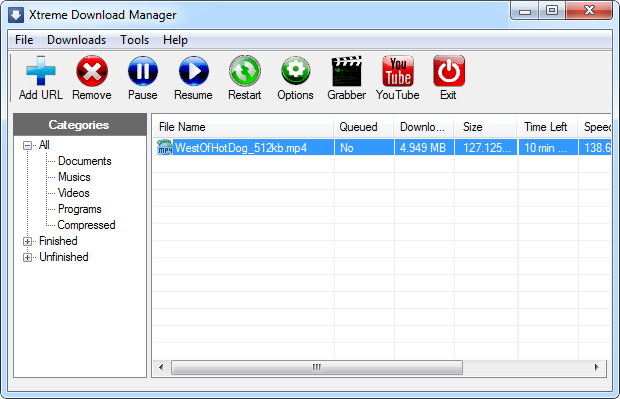Viewport: 620px width, 399px height.
Task: Click the Add URL plus icon
Action: [41, 71]
